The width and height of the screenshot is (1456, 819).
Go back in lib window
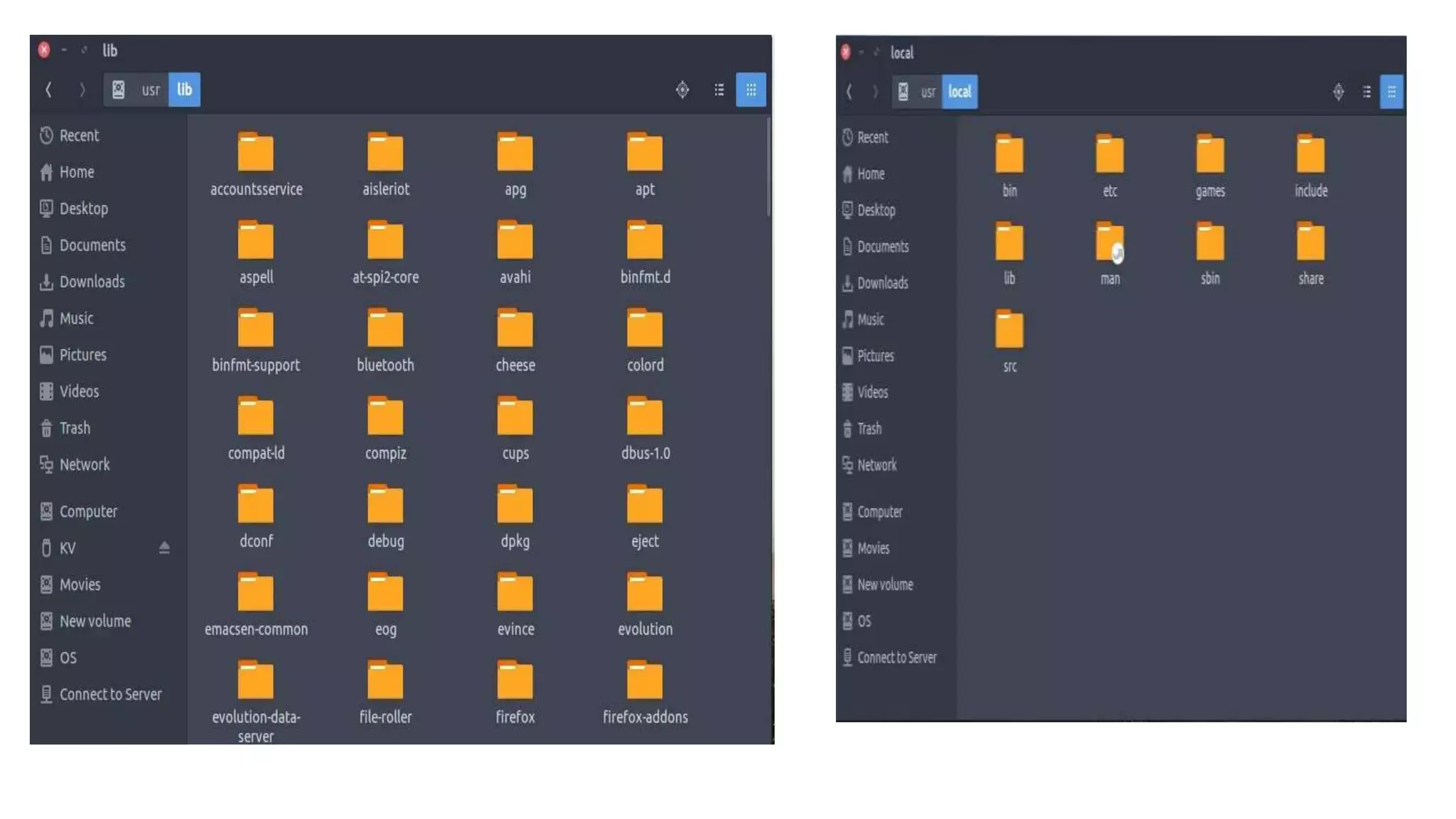pyautogui.click(x=48, y=90)
